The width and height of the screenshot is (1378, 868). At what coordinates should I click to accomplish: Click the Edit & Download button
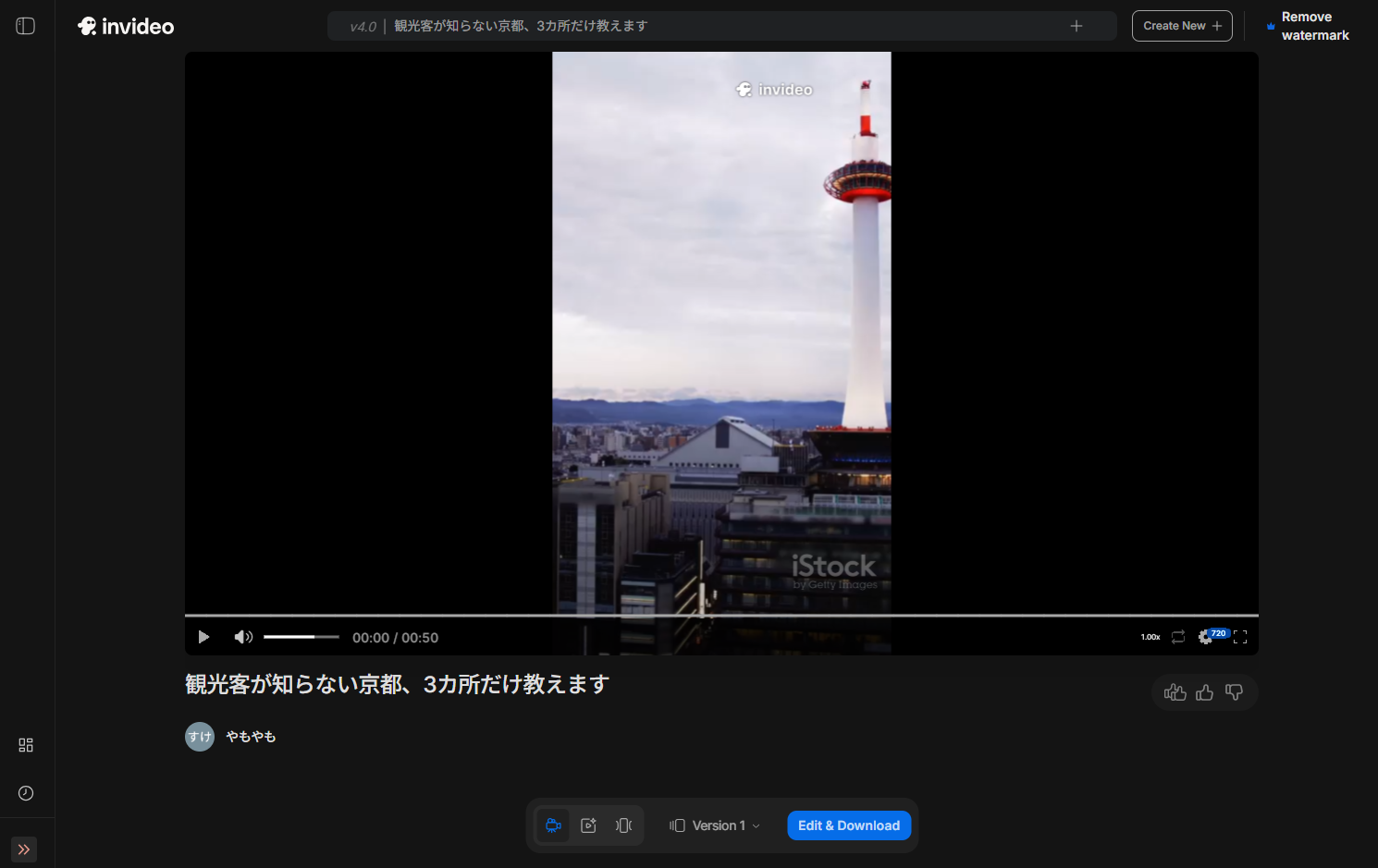coord(849,825)
